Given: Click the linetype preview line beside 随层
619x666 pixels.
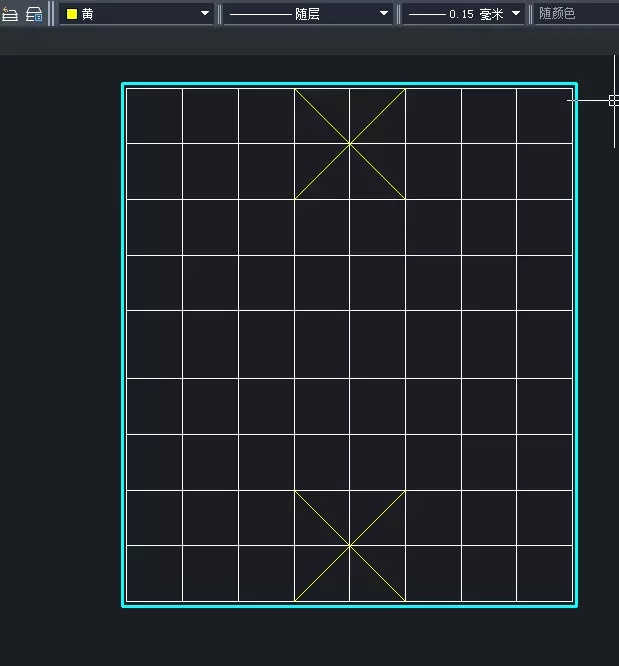Looking at the screenshot, I should pyautogui.click(x=260, y=14).
